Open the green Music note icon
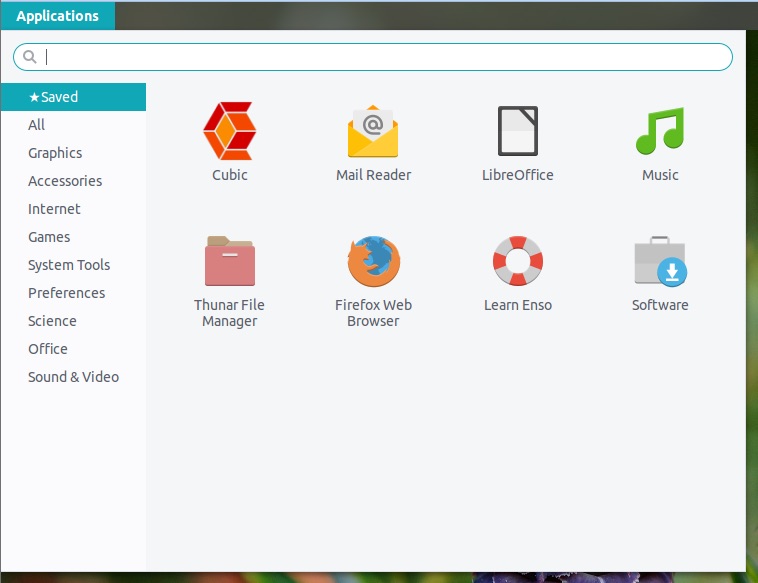 point(660,131)
